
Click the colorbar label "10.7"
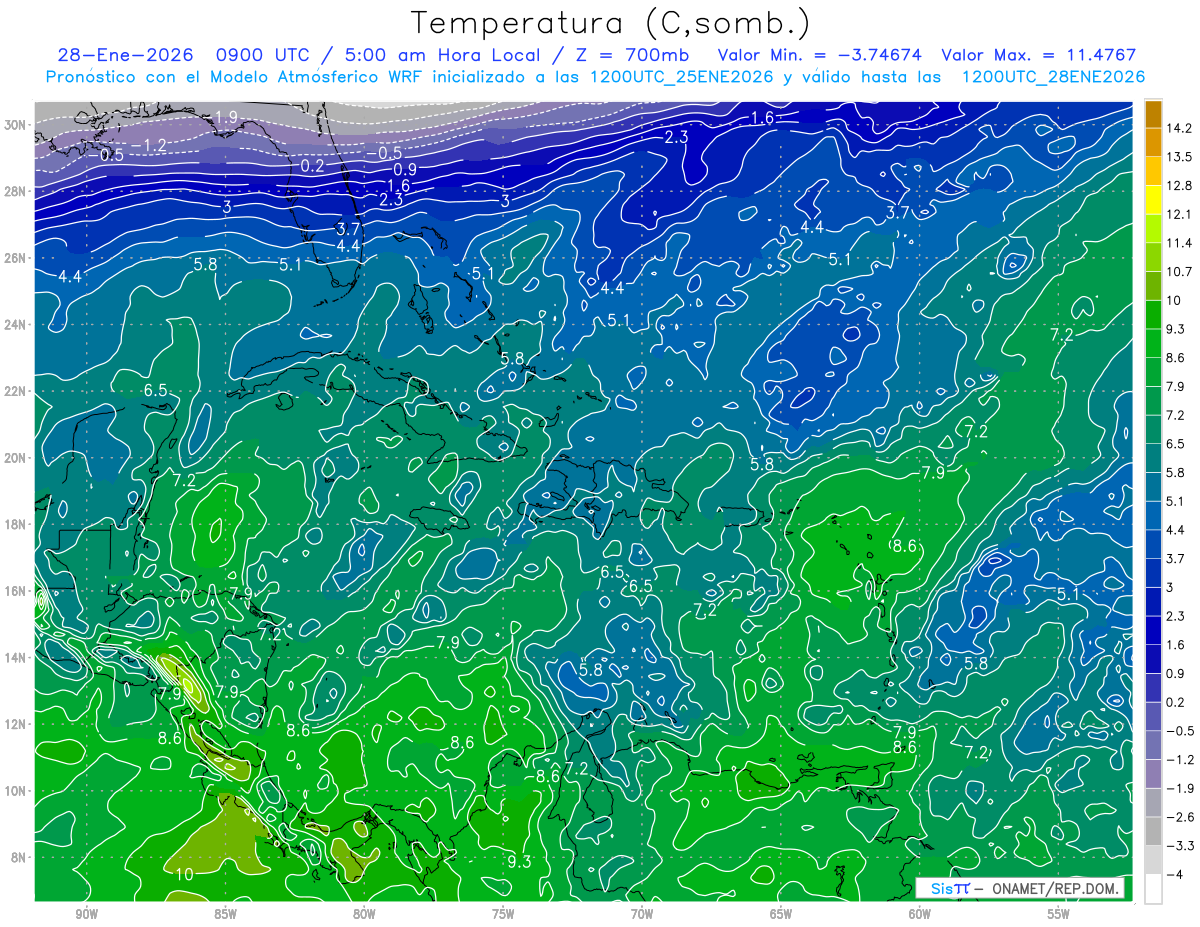pos(1178,272)
